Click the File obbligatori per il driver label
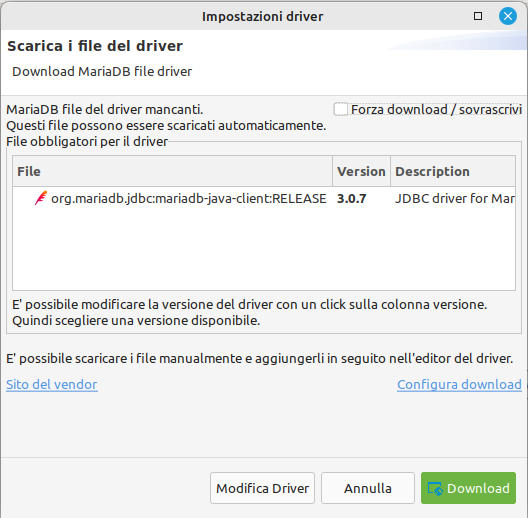 (87, 141)
